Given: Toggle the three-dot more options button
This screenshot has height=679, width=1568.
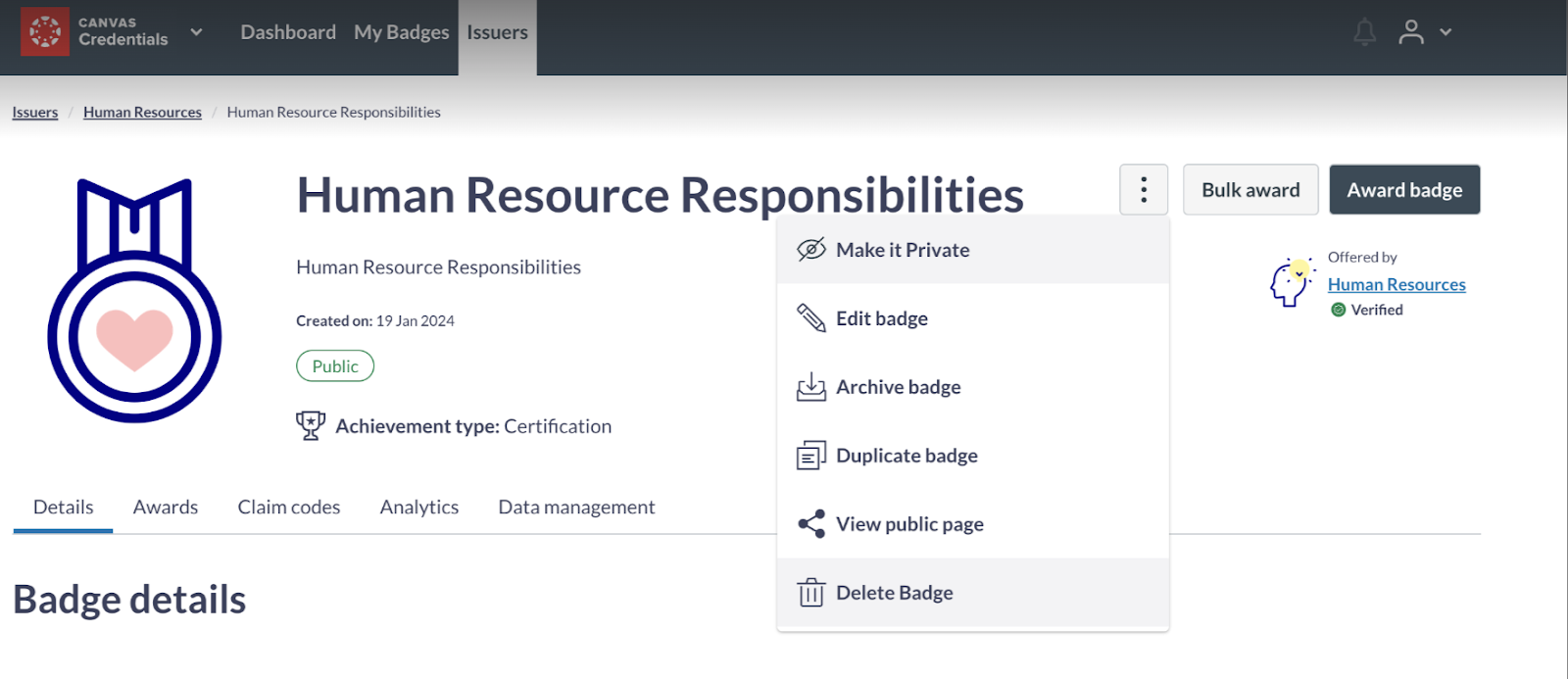Looking at the screenshot, I should pyautogui.click(x=1144, y=189).
